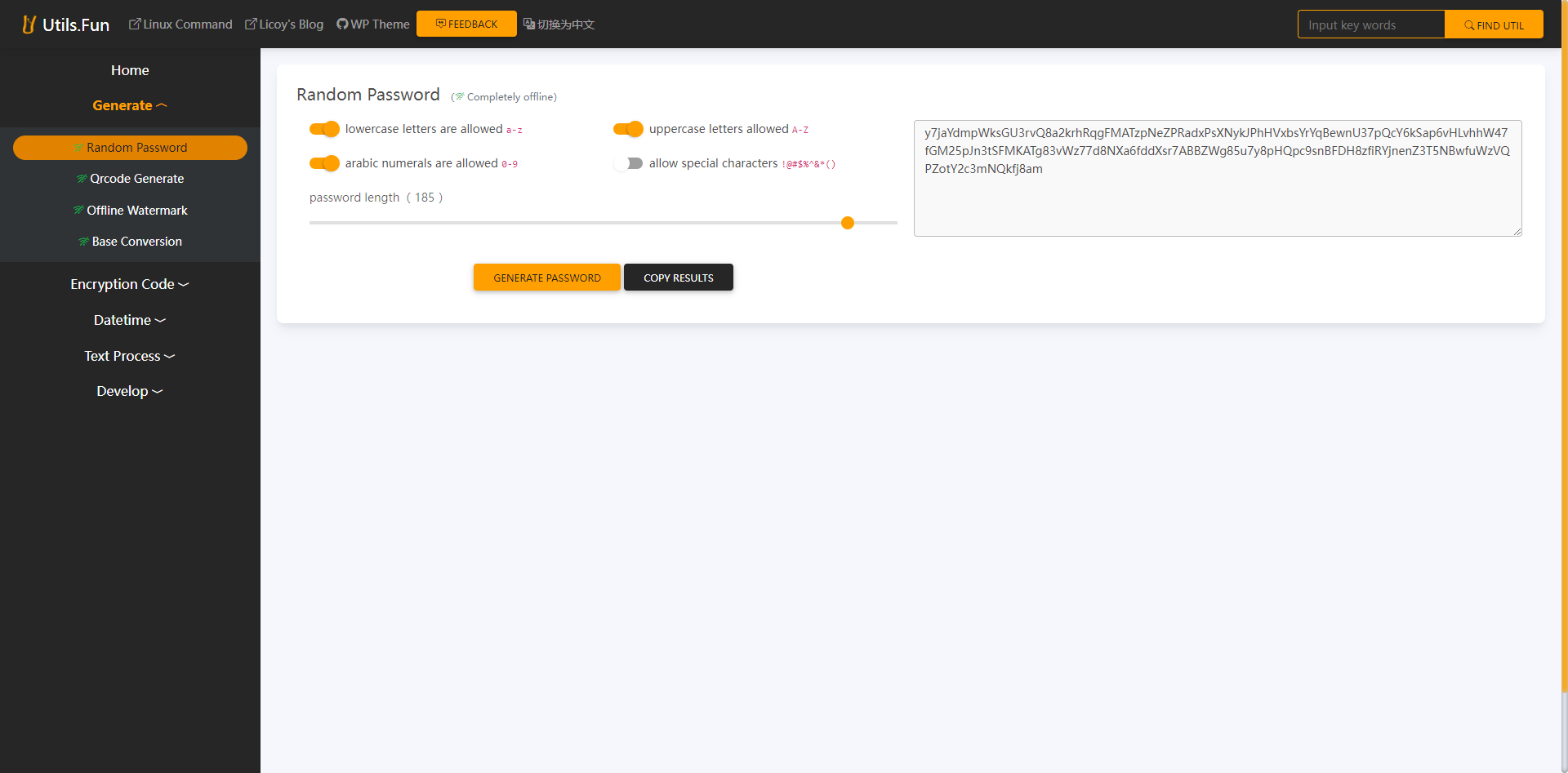Viewport: 1568px width, 773px height.
Task: Click the Input key words search field
Action: (x=1371, y=24)
